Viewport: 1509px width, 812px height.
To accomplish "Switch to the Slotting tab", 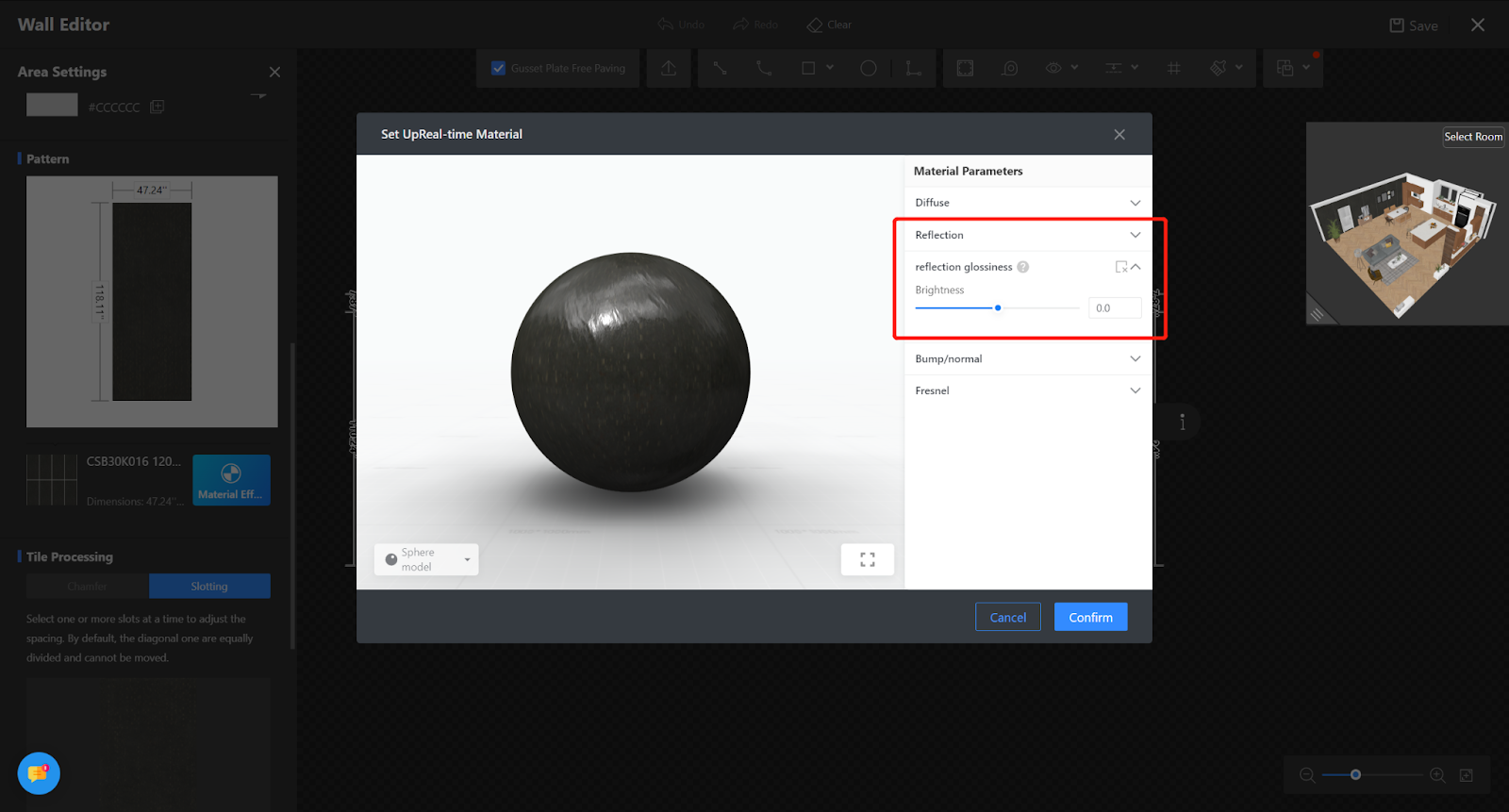I will click(209, 587).
